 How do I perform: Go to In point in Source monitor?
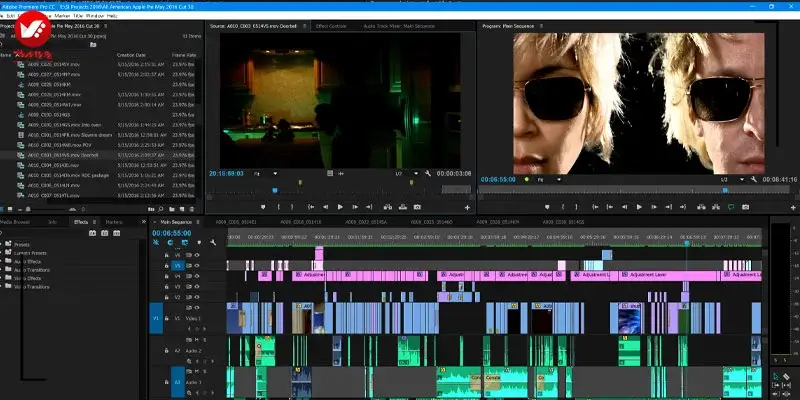point(311,207)
